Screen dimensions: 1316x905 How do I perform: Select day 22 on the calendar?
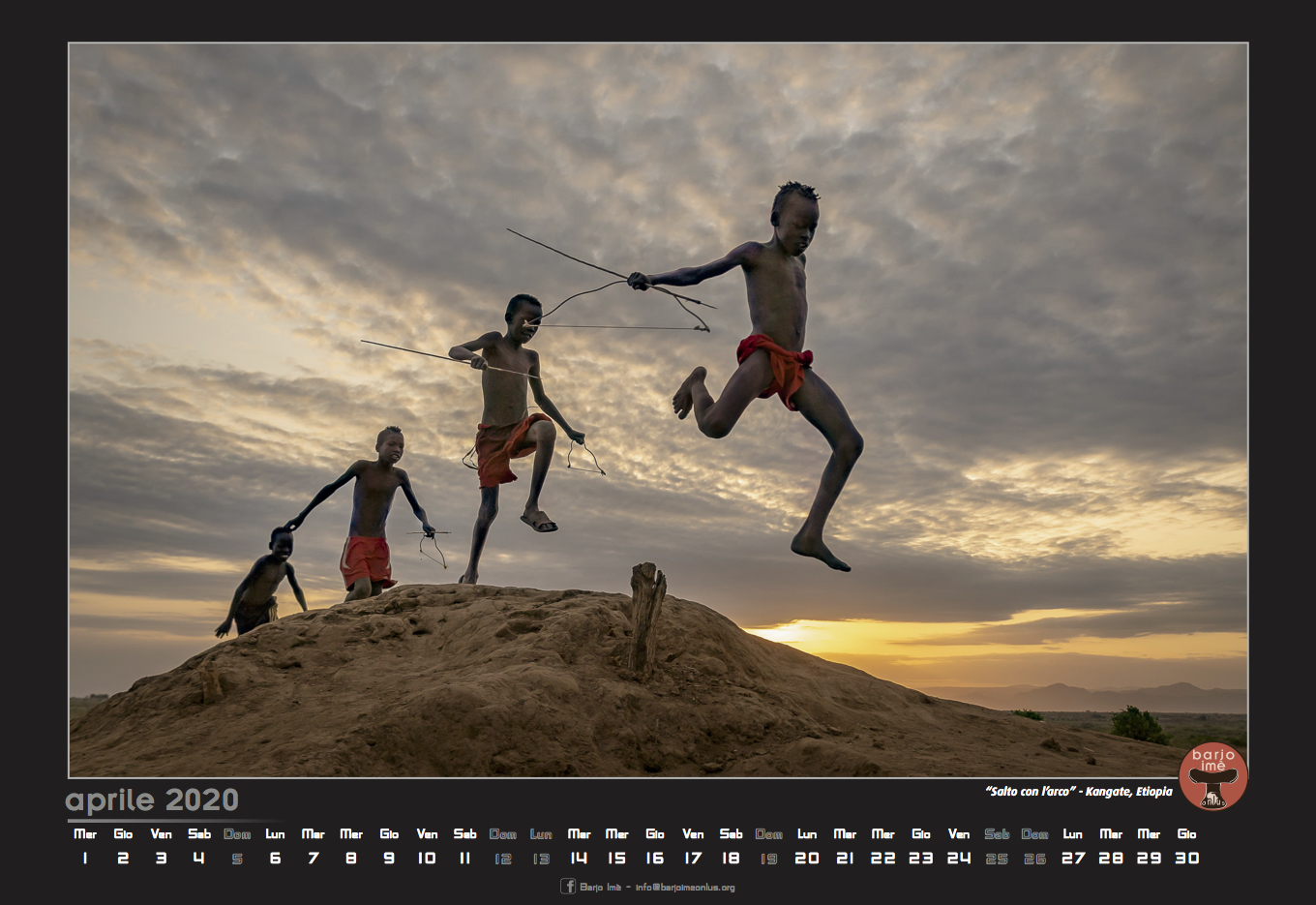pos(882,858)
